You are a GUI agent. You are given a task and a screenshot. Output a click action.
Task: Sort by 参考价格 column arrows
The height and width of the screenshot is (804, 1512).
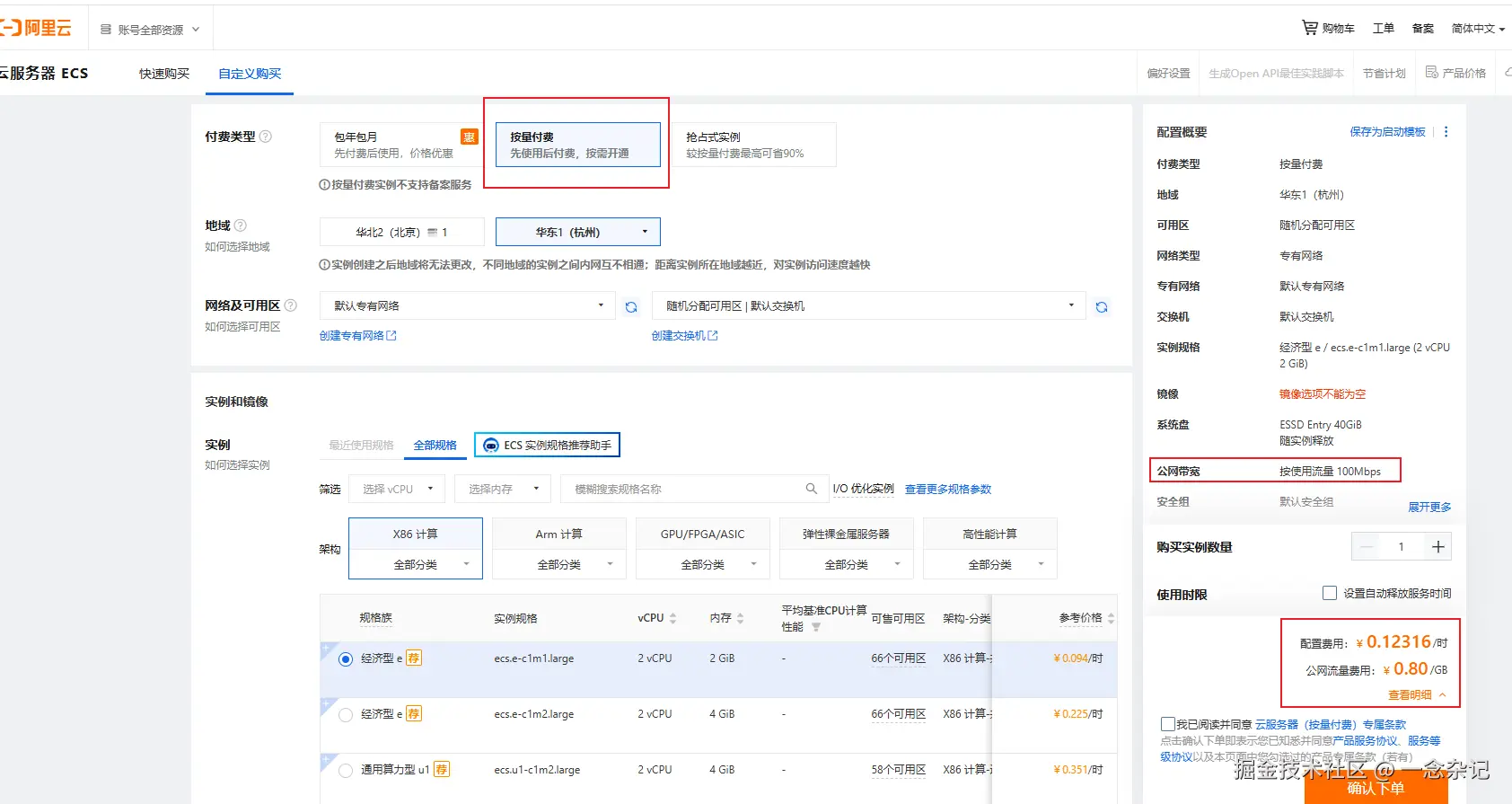(1111, 618)
